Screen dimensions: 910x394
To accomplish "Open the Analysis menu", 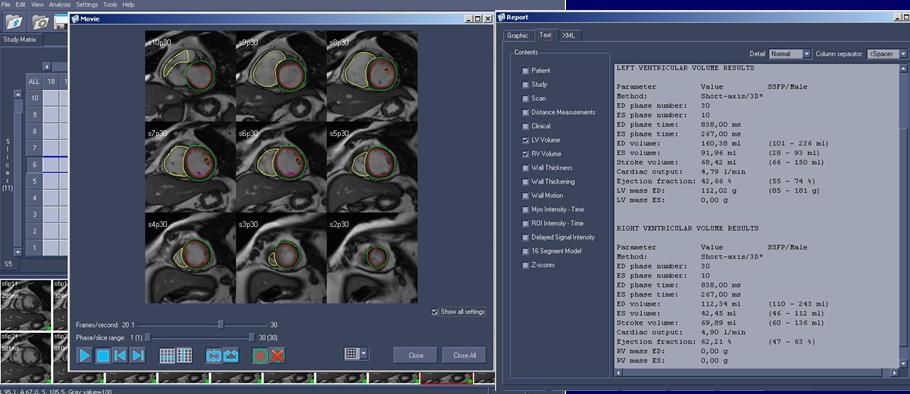I will (60, 4).
